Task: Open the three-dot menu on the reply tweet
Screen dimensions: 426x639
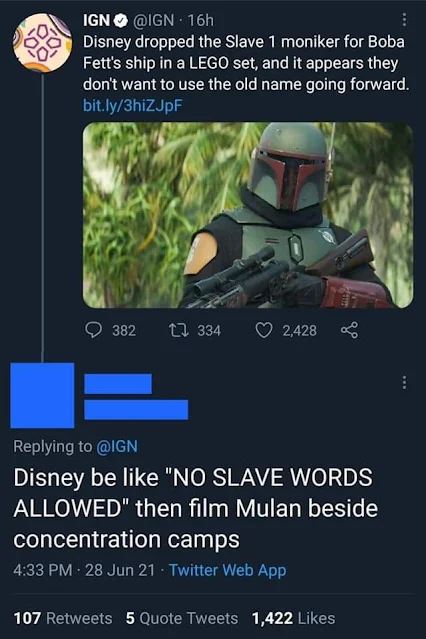Action: (404, 382)
